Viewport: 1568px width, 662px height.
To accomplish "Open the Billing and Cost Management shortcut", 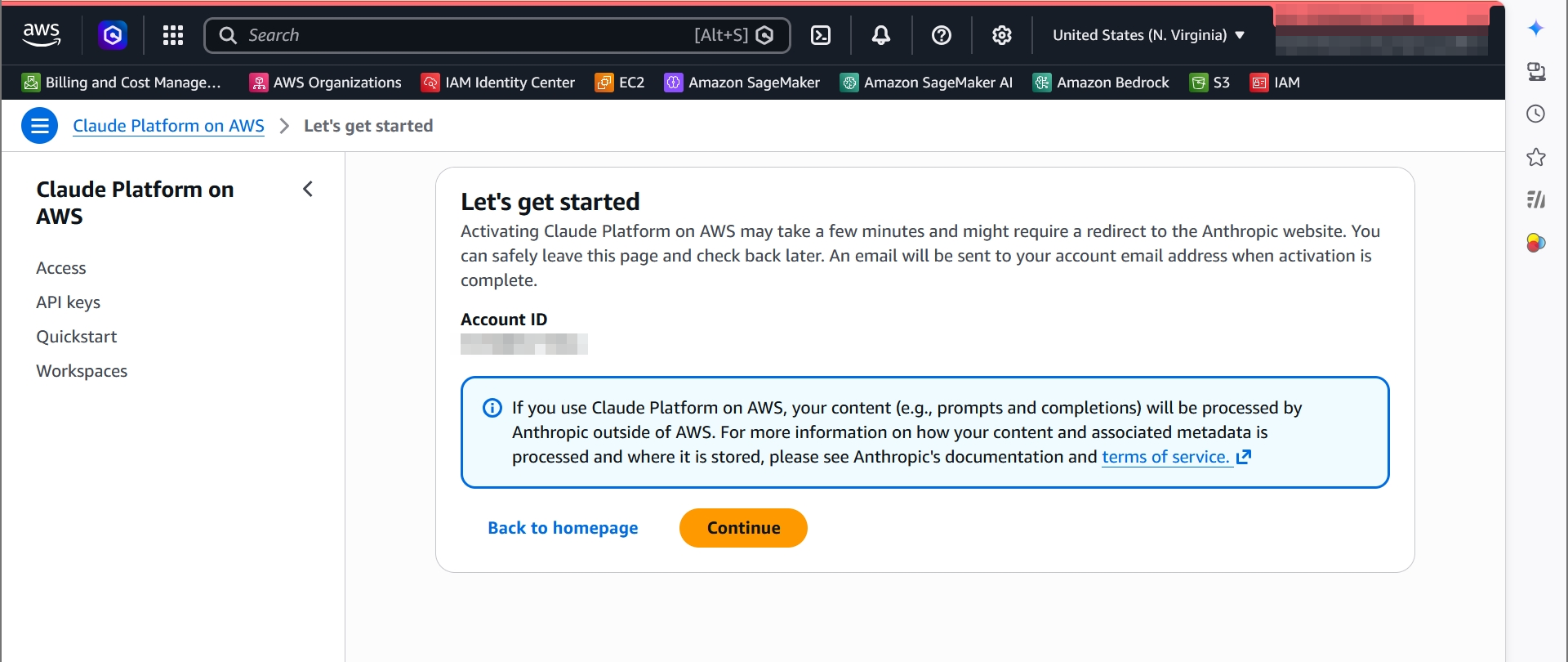I will [122, 83].
